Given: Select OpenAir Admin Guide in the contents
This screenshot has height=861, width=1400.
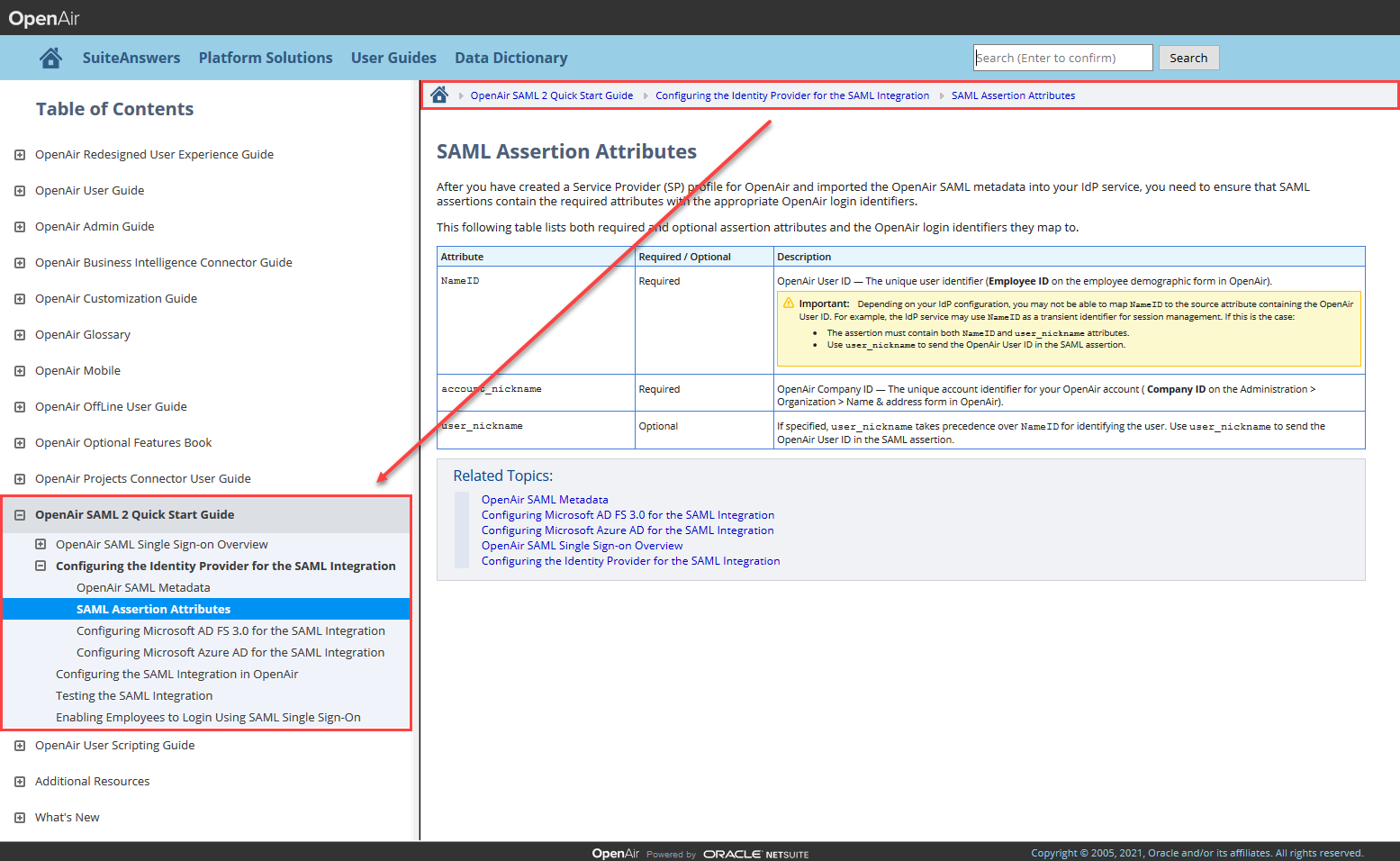Looking at the screenshot, I should click(95, 227).
